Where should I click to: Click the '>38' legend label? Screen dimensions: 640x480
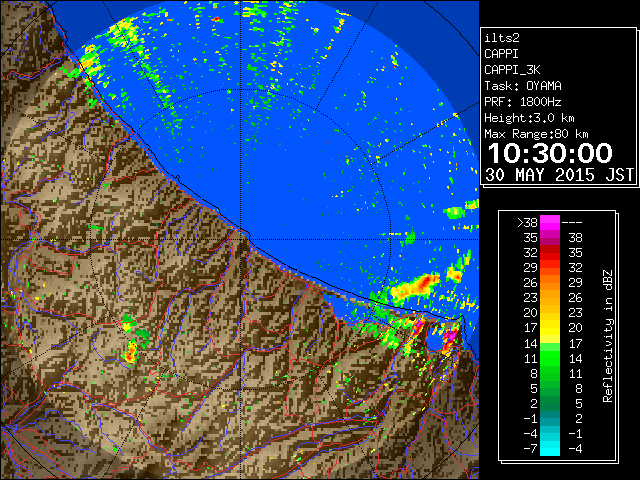[527, 222]
